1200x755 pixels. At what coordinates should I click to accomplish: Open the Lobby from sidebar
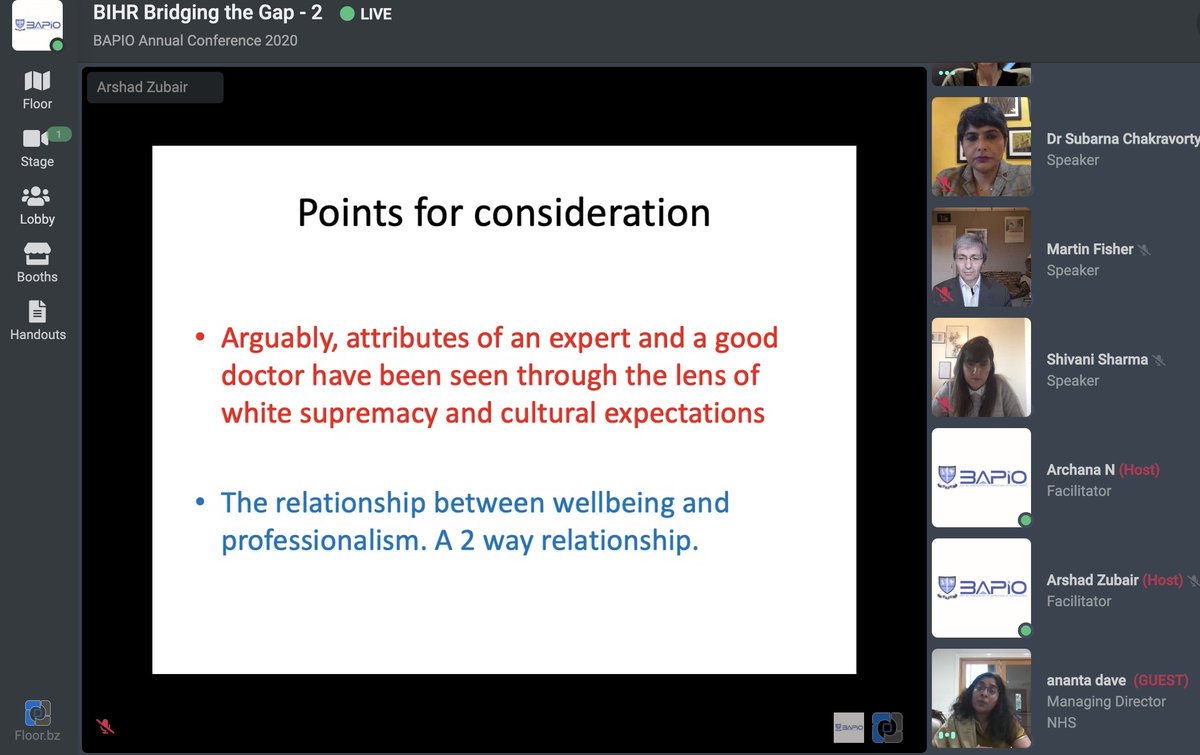point(38,205)
